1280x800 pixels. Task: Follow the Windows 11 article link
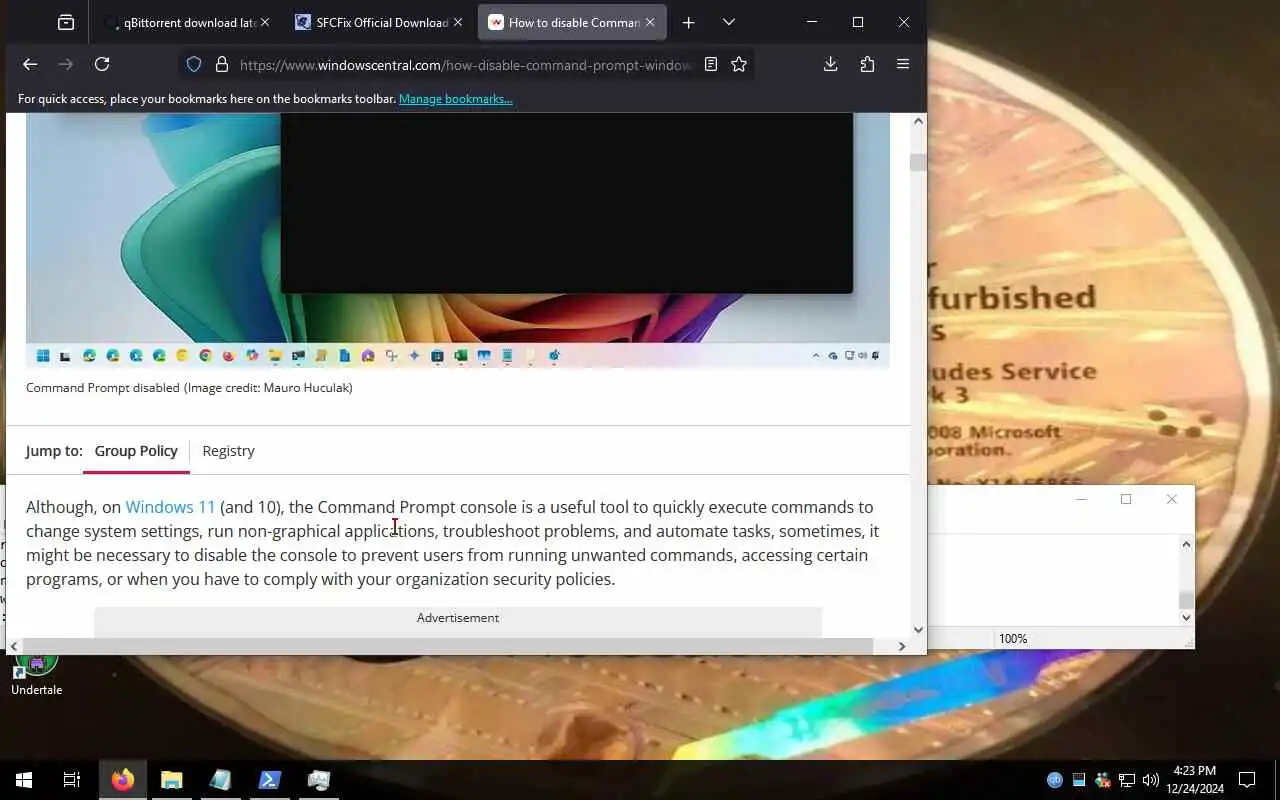[x=170, y=507]
